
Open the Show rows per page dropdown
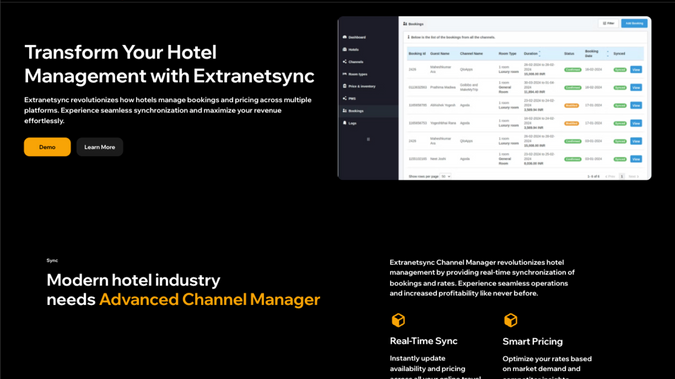tap(446, 176)
